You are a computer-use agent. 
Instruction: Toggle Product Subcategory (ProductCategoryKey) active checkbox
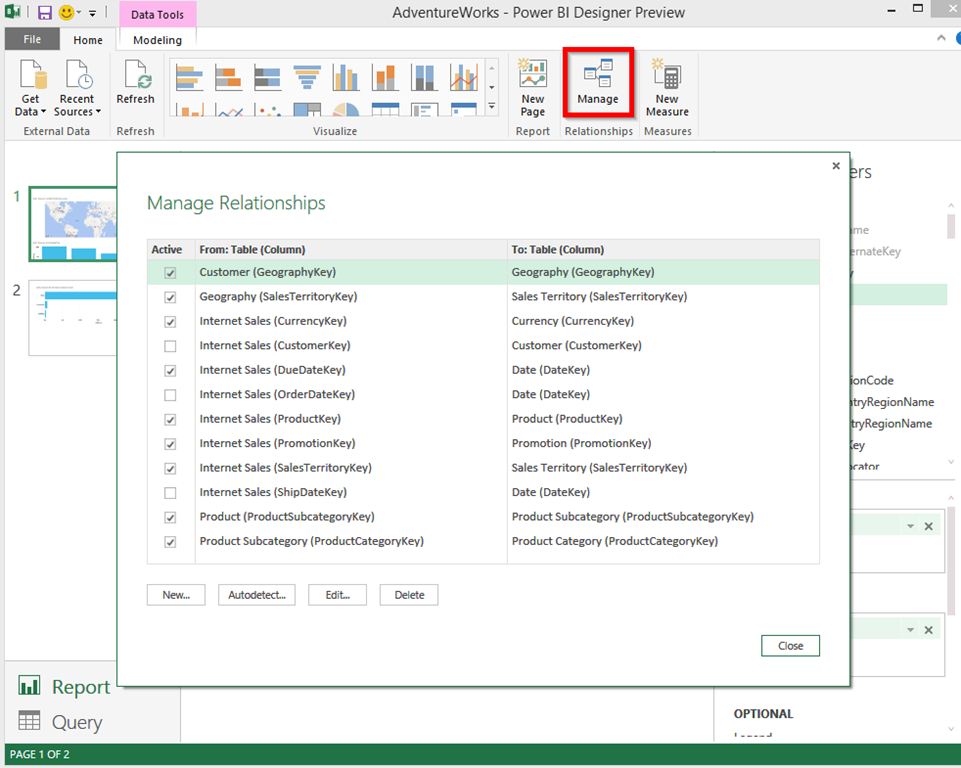tap(170, 542)
